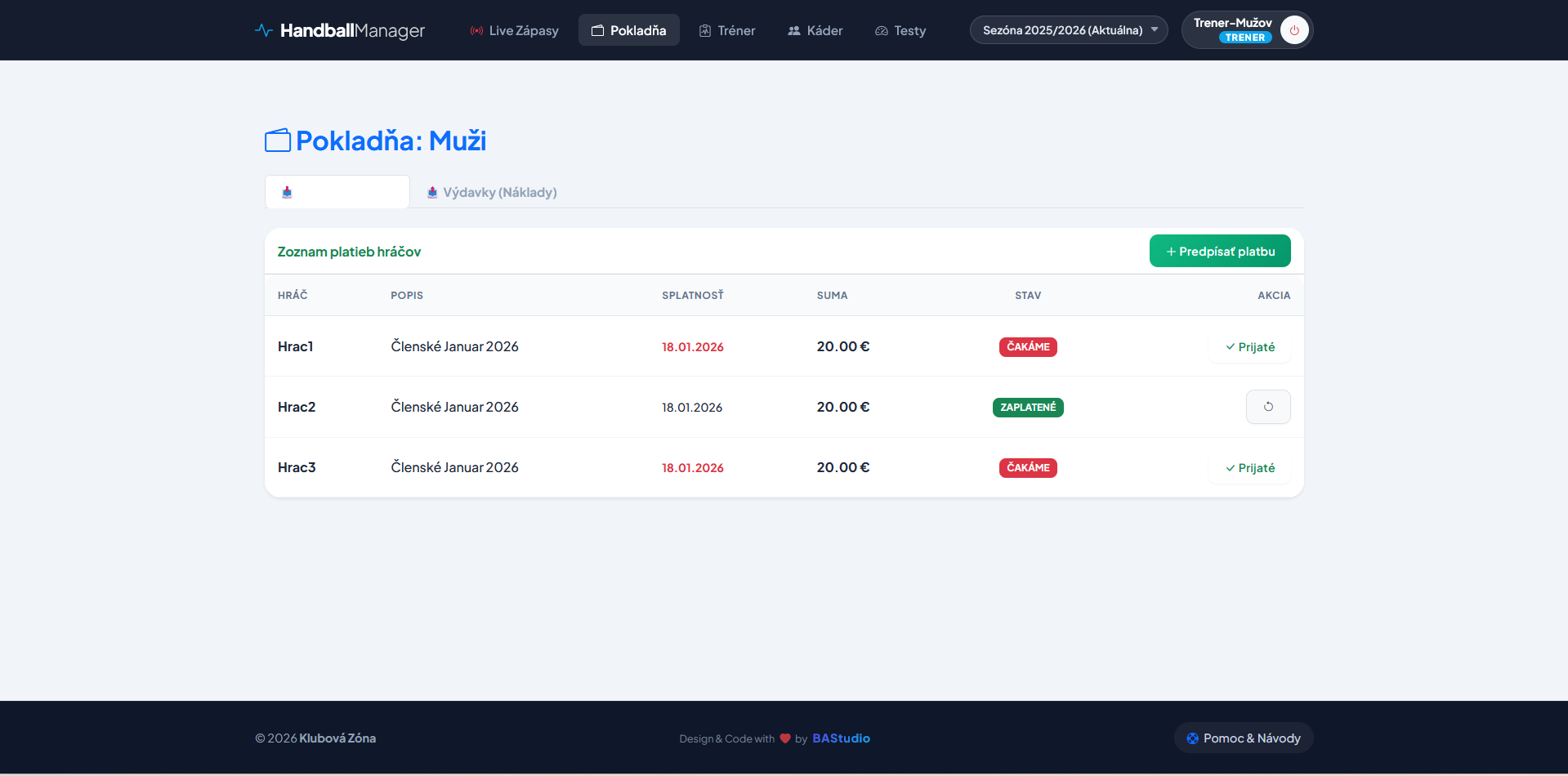The width and height of the screenshot is (1568, 776).
Task: Open the Sezóna 2025/2026 dropdown
Action: 1068,30
